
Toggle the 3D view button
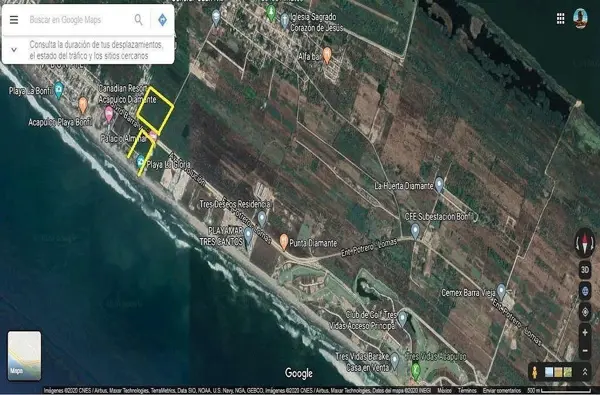pos(585,269)
